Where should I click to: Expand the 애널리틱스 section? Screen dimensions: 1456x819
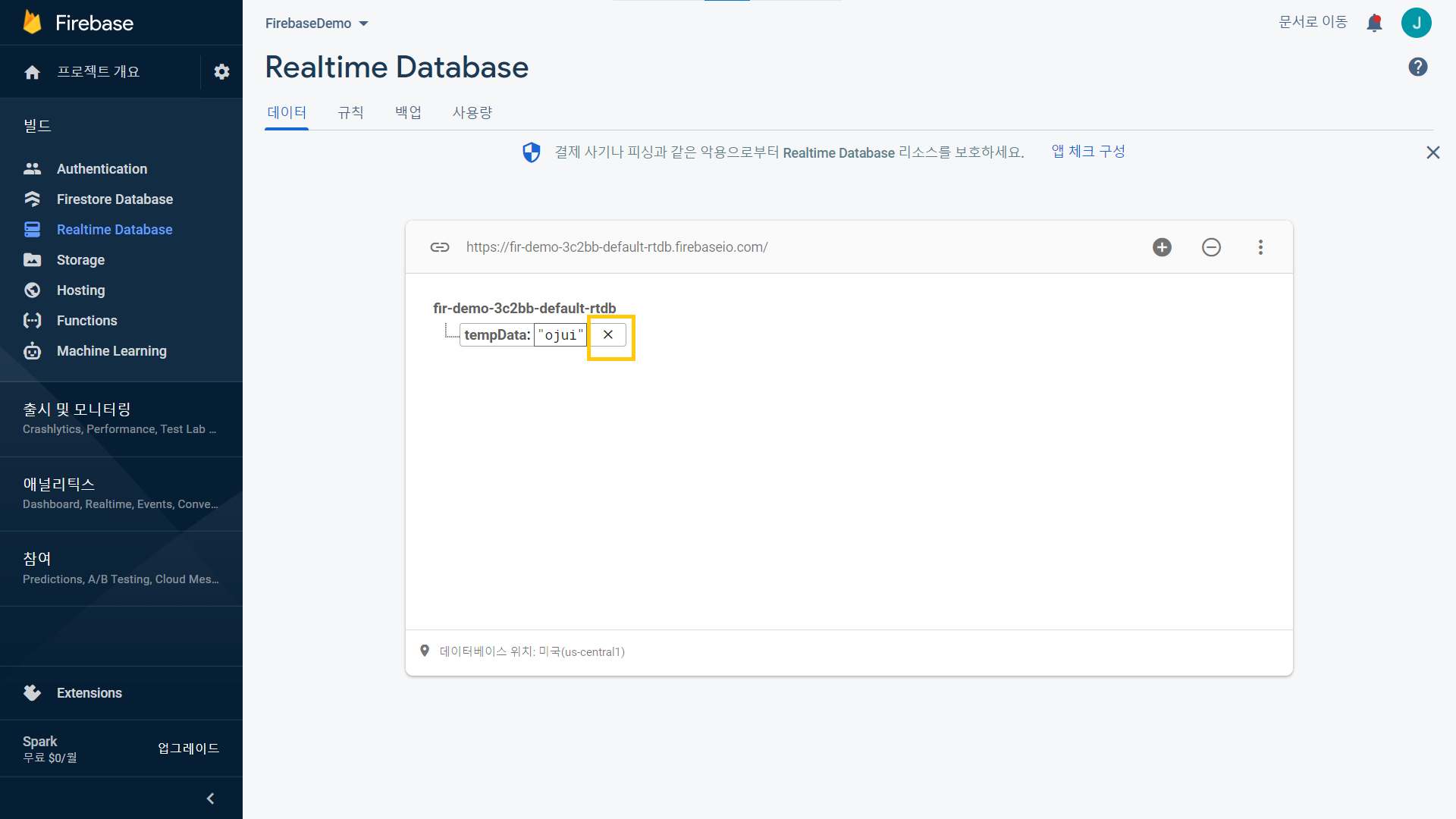121,493
